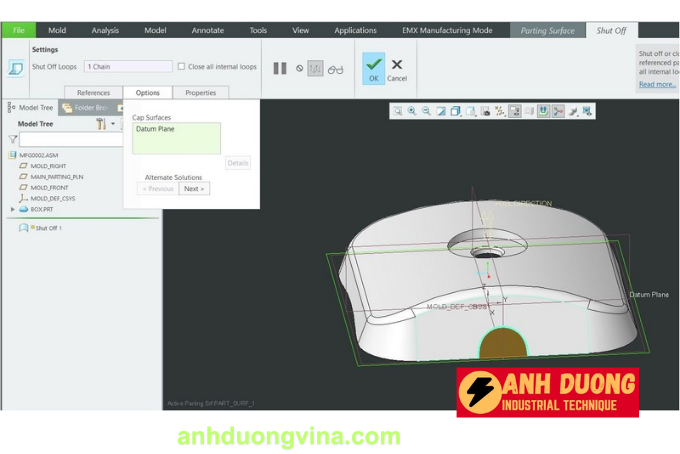
Task: Enable Close all internal loops checkbox
Action: click(x=181, y=67)
